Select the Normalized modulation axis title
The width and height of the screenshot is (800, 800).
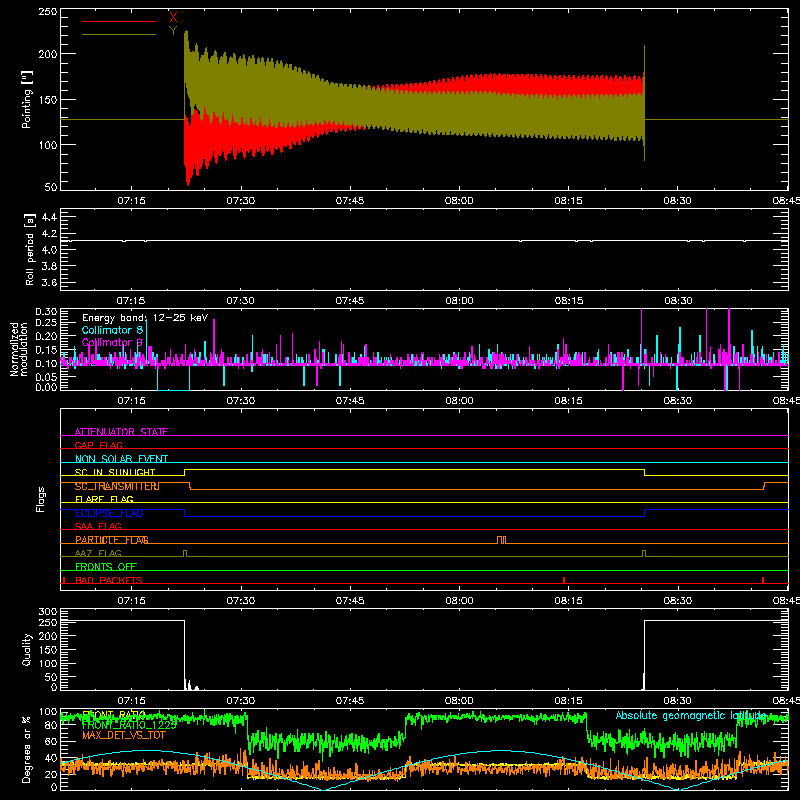(19, 349)
